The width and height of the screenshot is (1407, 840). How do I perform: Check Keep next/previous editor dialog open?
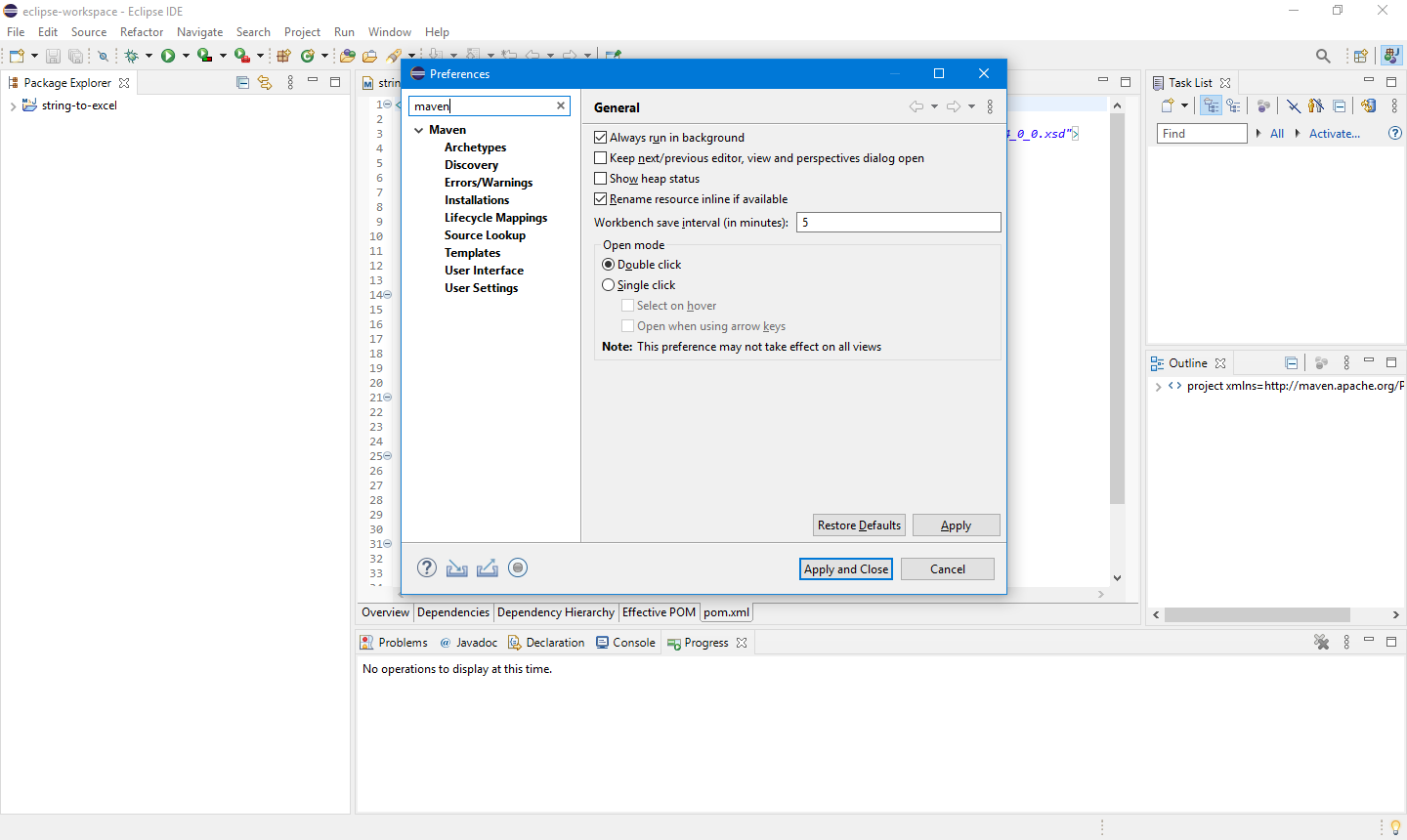[x=601, y=158]
